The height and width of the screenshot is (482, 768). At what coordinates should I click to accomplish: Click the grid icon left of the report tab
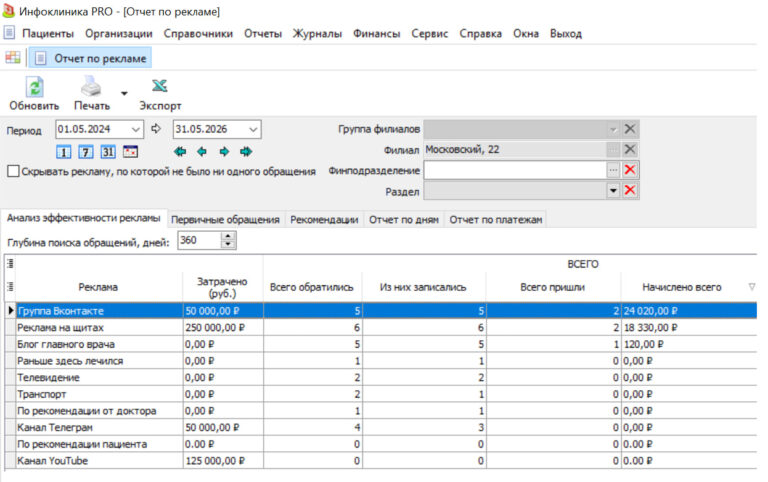[13, 58]
